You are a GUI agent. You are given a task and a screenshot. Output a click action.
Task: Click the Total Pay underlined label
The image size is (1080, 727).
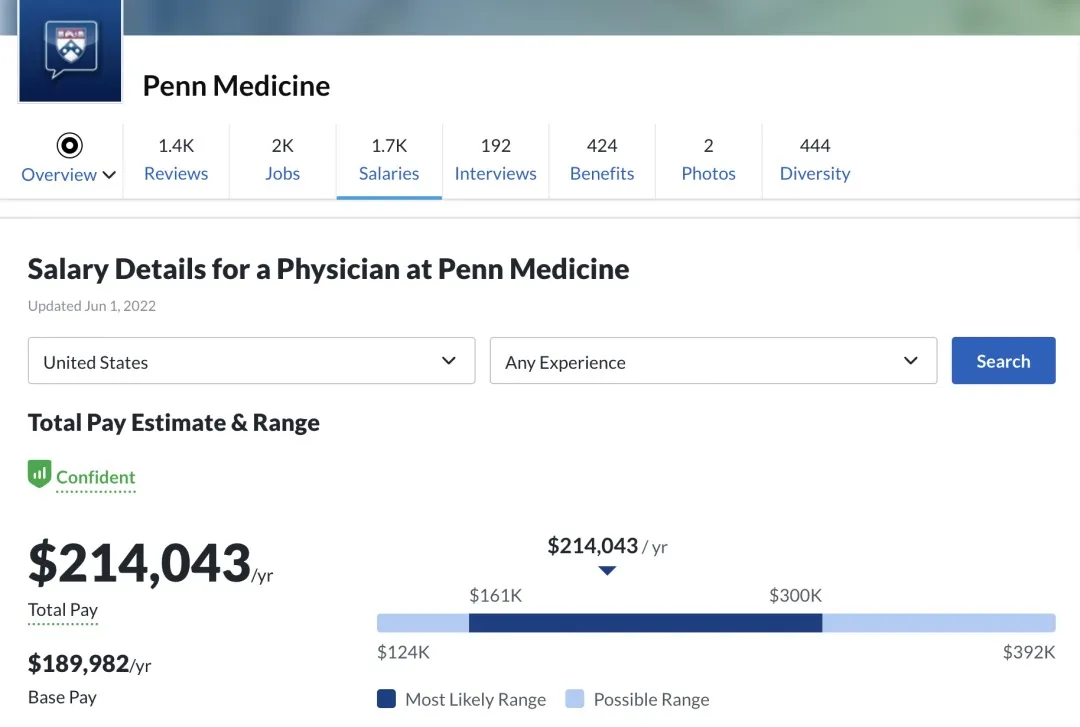(63, 610)
